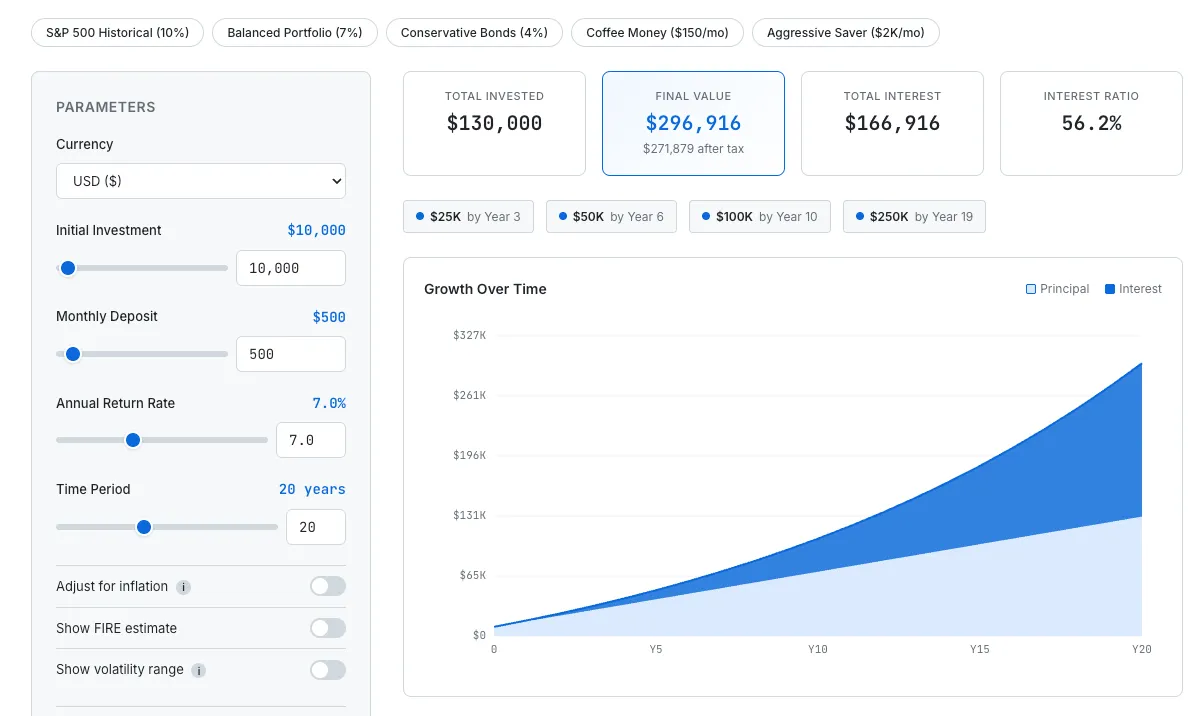Screen dimensions: 1203x716
Task: Enable Show volatility range
Action: pyautogui.click(x=327, y=670)
